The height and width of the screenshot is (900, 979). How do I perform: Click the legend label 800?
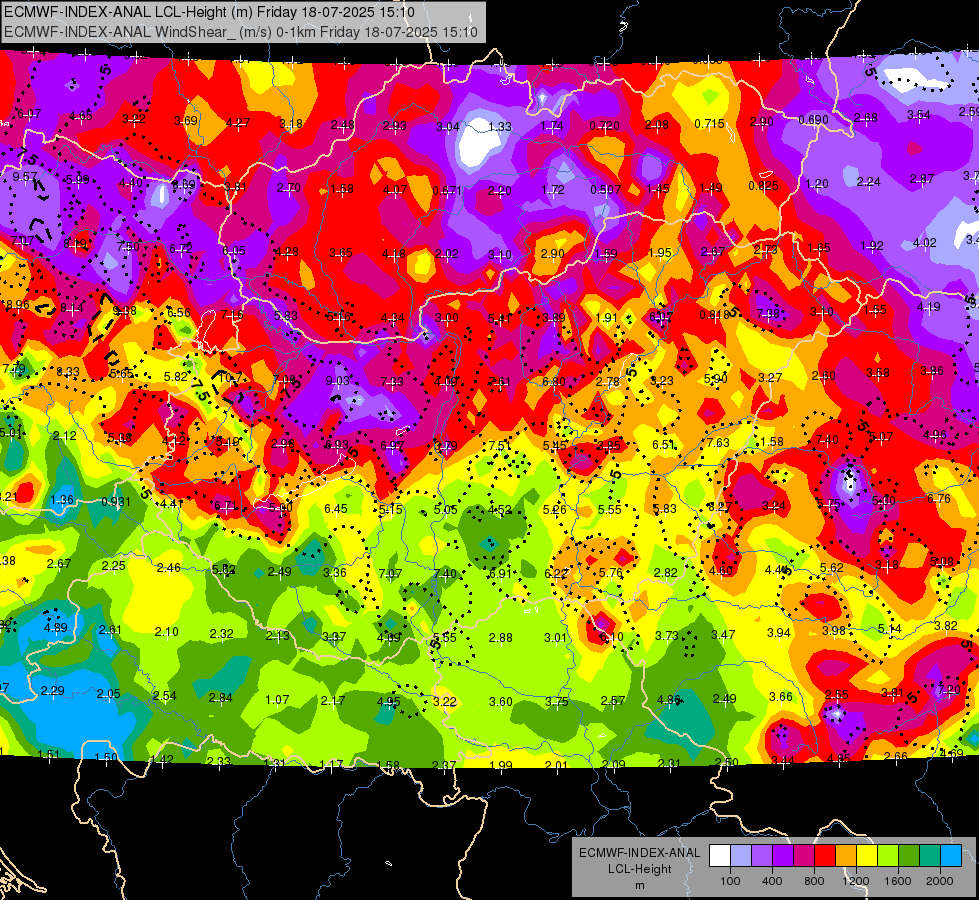coord(814,881)
